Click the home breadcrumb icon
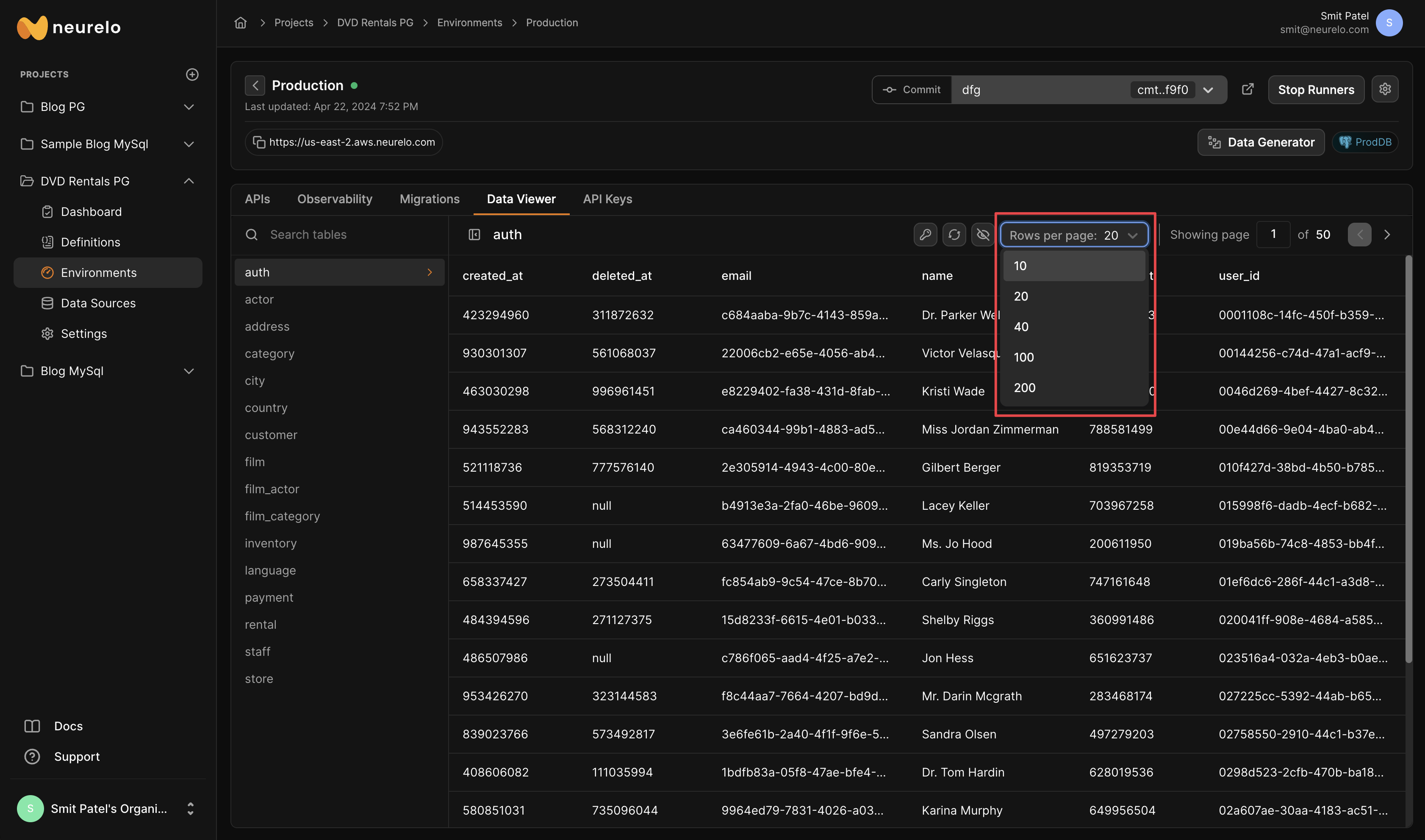Screen dimensions: 1425x840 pyautogui.click(x=241, y=22)
